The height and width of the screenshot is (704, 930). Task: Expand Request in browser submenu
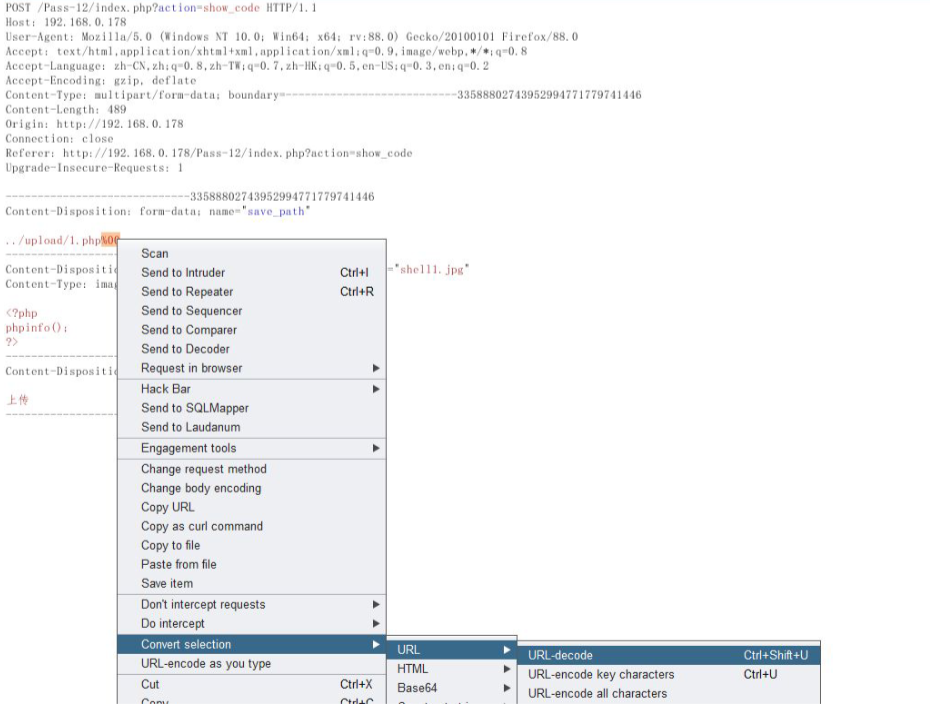[x=192, y=368]
